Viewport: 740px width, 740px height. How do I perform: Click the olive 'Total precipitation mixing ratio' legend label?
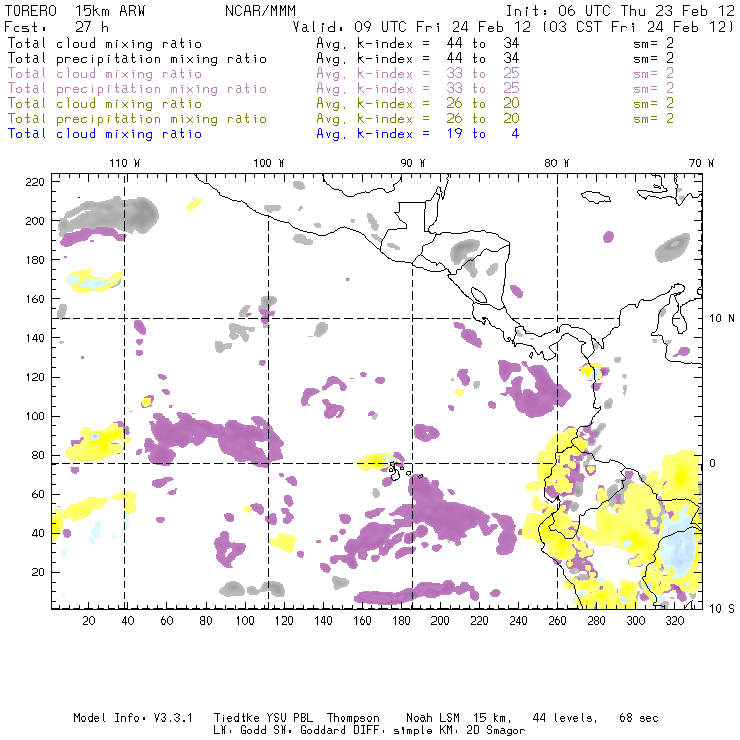137,118
